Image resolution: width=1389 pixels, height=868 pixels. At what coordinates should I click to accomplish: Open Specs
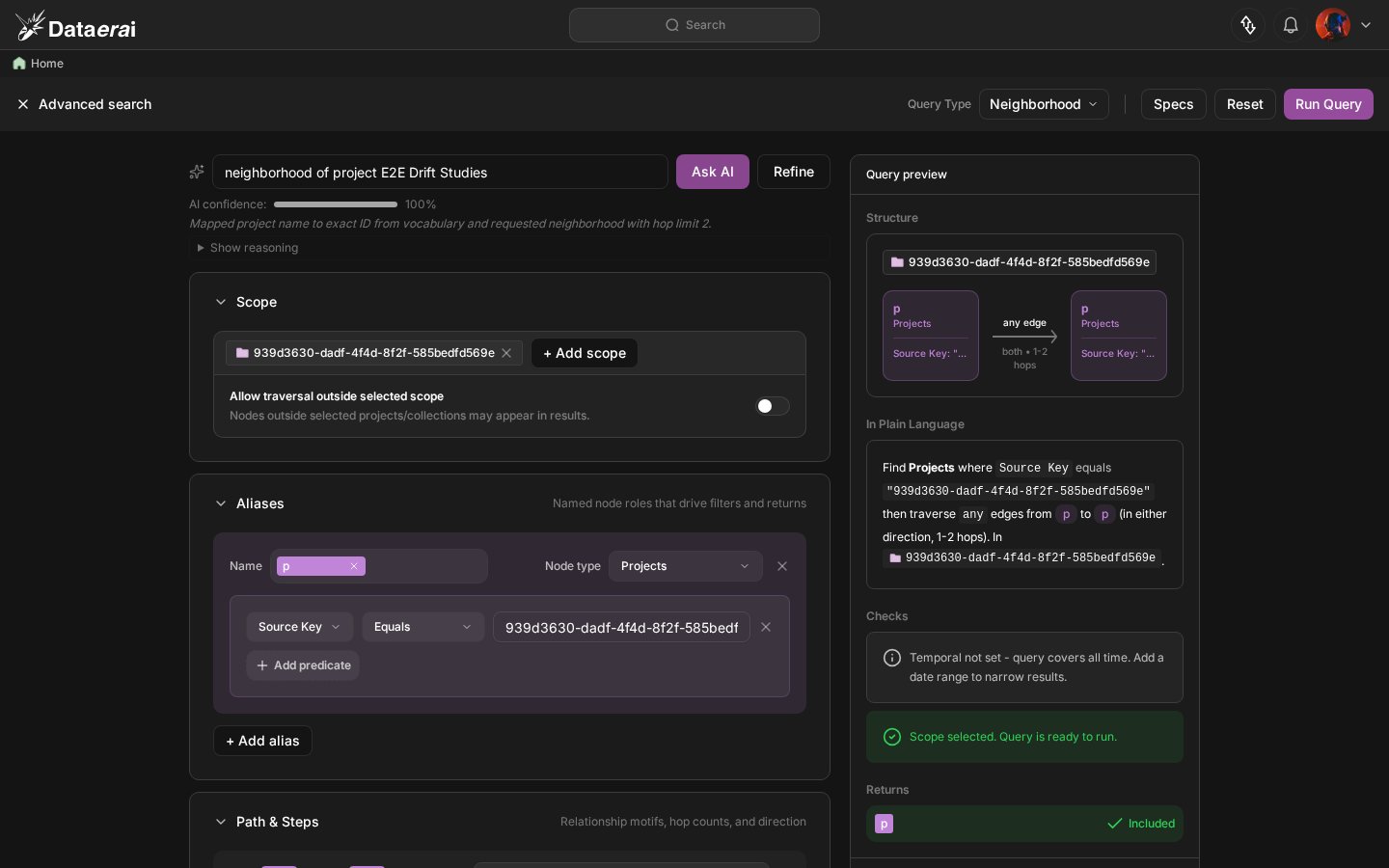[x=1173, y=104]
